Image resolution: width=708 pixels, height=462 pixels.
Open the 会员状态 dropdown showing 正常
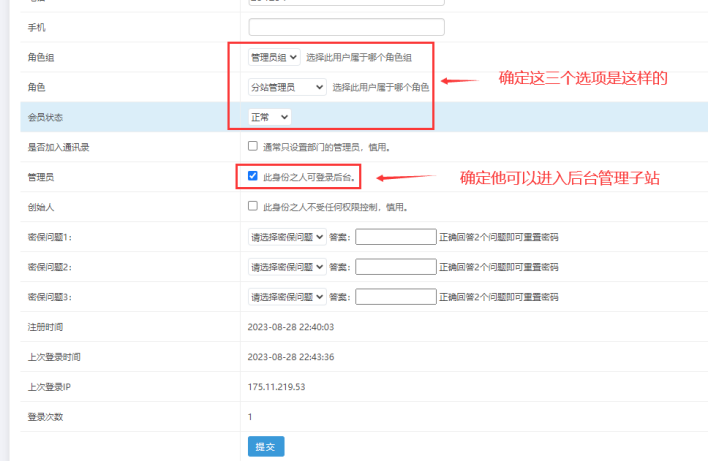269,117
